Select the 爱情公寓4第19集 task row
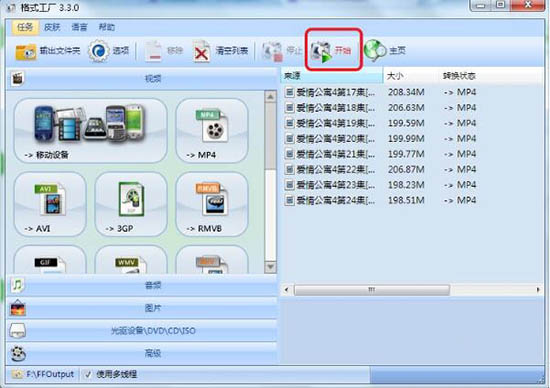The width and height of the screenshot is (550, 388). (x=412, y=123)
